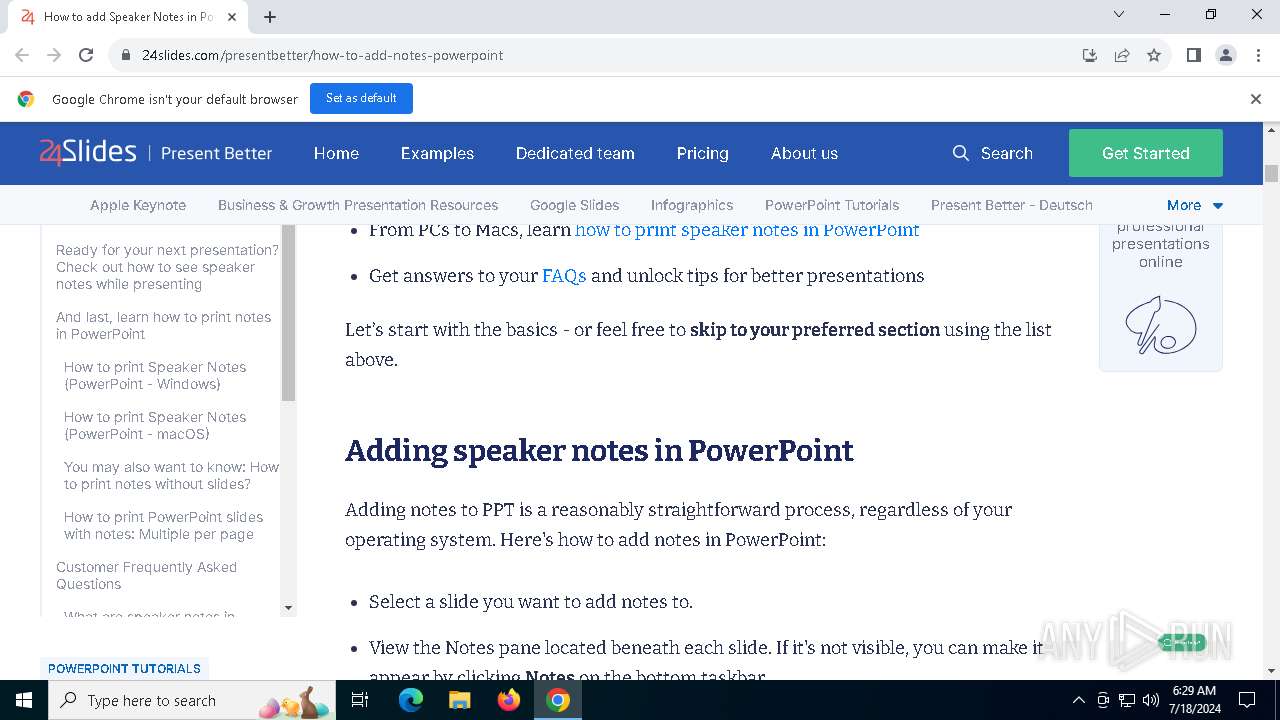The image size is (1280, 720).
Task: Jump to 'Ready for your next presentation' section
Action: tap(167, 267)
